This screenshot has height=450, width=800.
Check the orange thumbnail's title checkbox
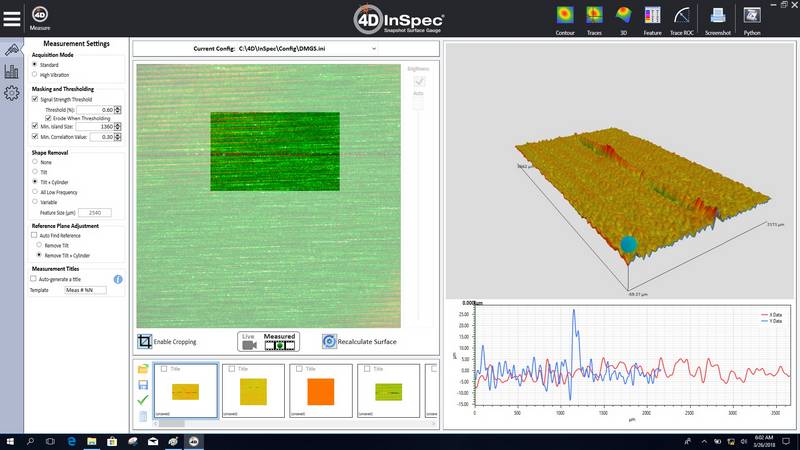(x=299, y=369)
